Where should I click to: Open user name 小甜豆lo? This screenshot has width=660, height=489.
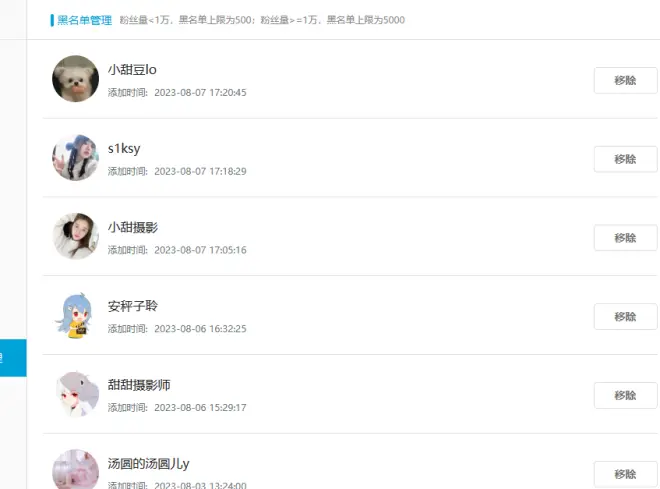(132, 69)
